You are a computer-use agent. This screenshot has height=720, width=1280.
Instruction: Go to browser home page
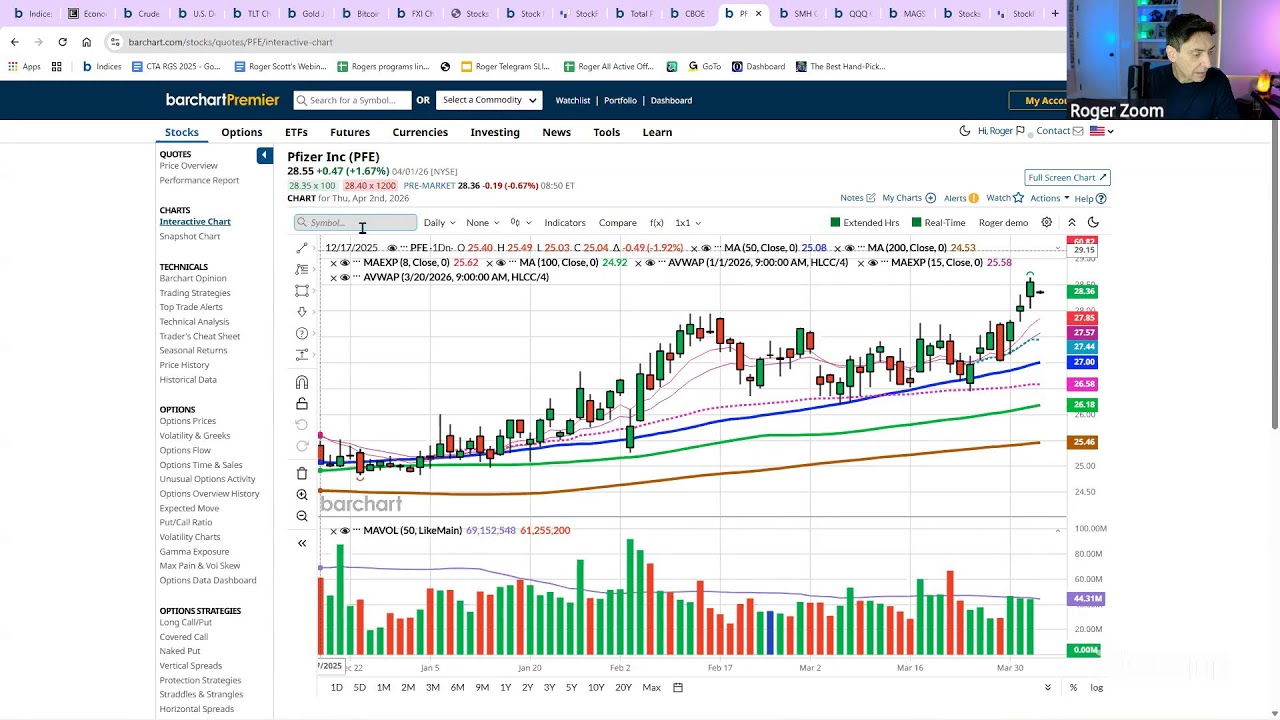tap(86, 42)
